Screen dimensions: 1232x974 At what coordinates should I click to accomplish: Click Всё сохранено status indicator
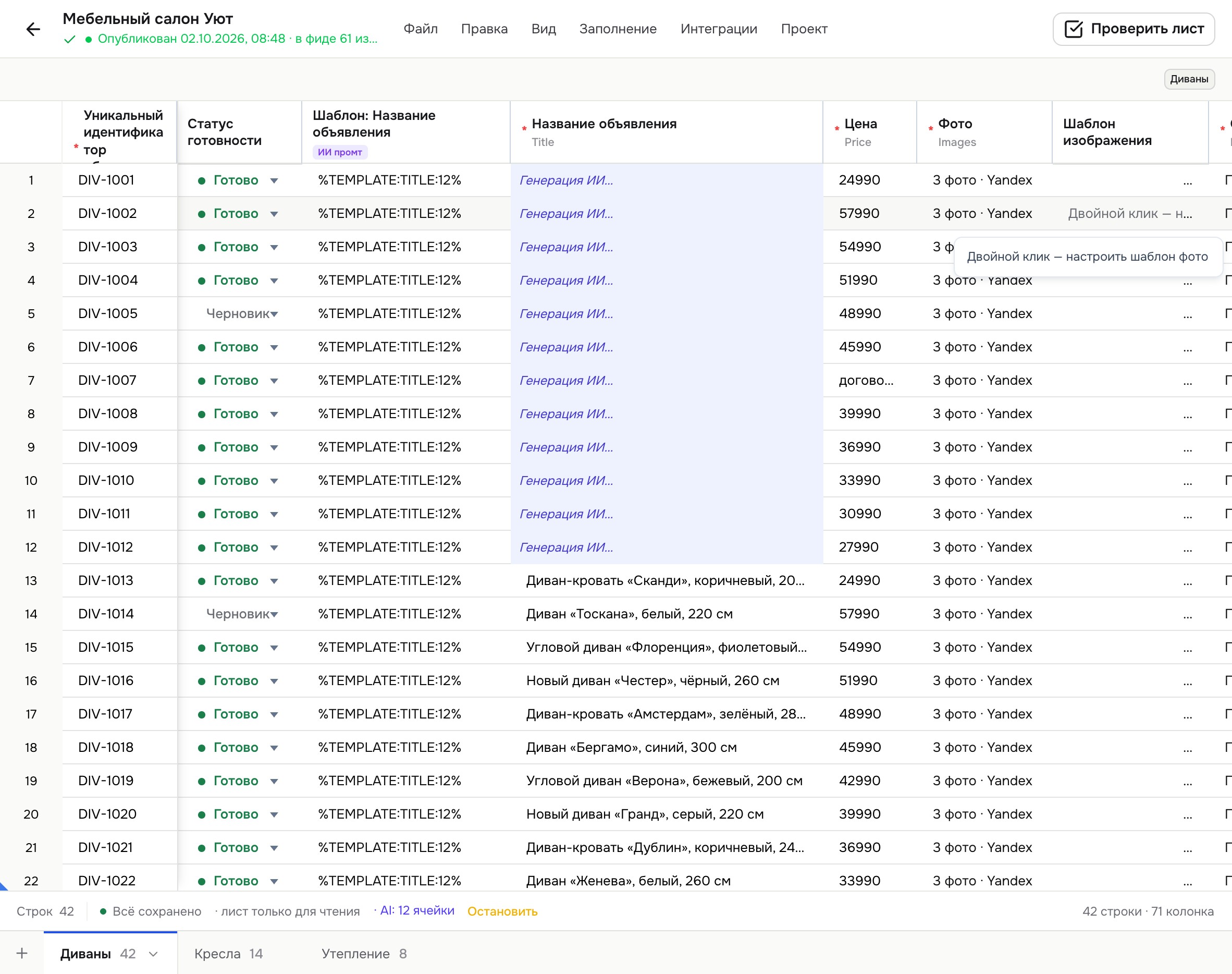click(x=151, y=911)
